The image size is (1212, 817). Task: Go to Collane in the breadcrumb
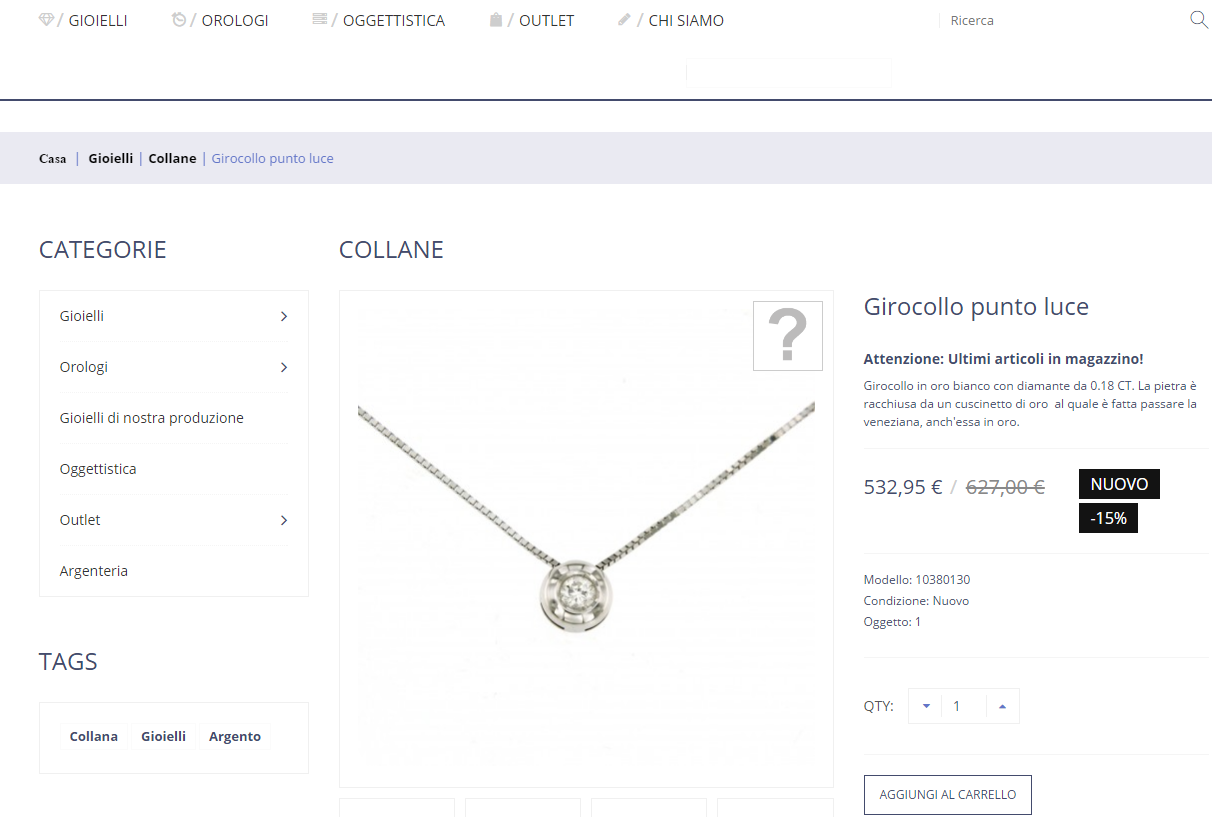[172, 158]
